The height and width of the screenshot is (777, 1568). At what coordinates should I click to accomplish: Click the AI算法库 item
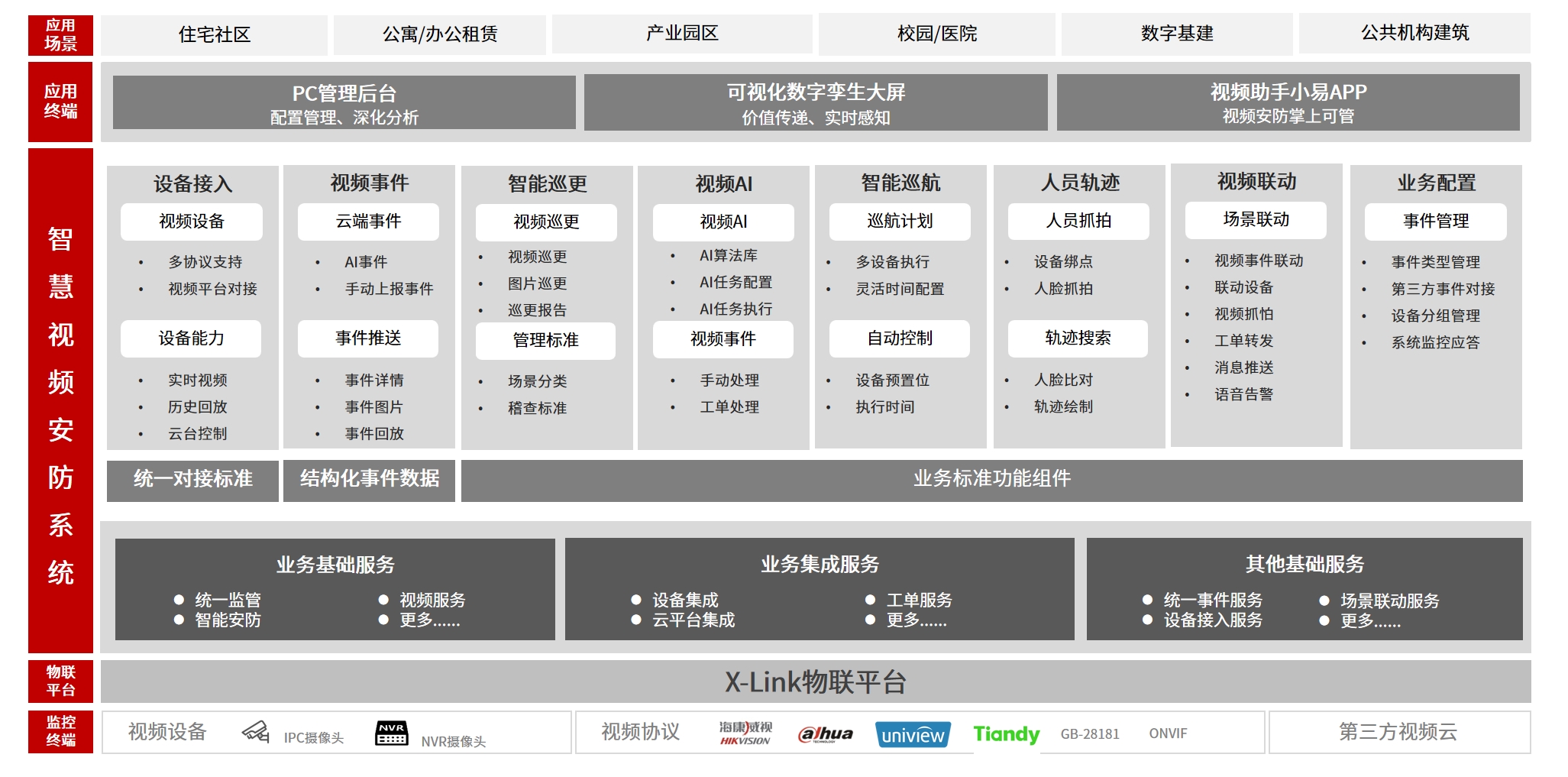(729, 256)
